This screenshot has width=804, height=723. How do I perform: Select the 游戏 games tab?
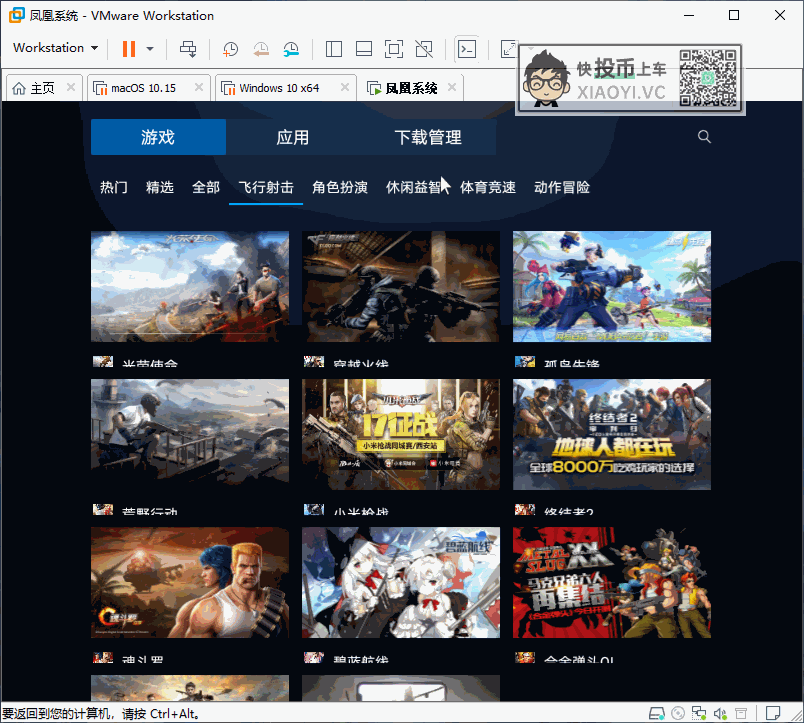click(x=158, y=137)
